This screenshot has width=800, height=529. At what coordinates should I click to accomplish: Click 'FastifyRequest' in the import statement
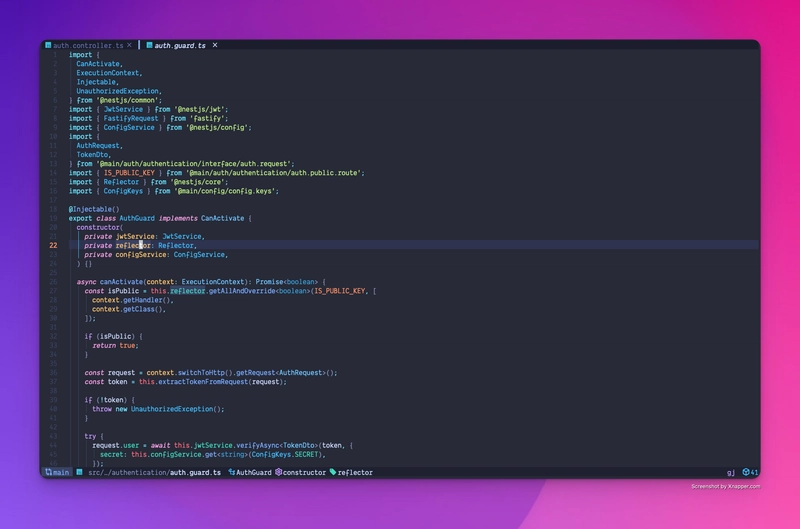coord(131,118)
